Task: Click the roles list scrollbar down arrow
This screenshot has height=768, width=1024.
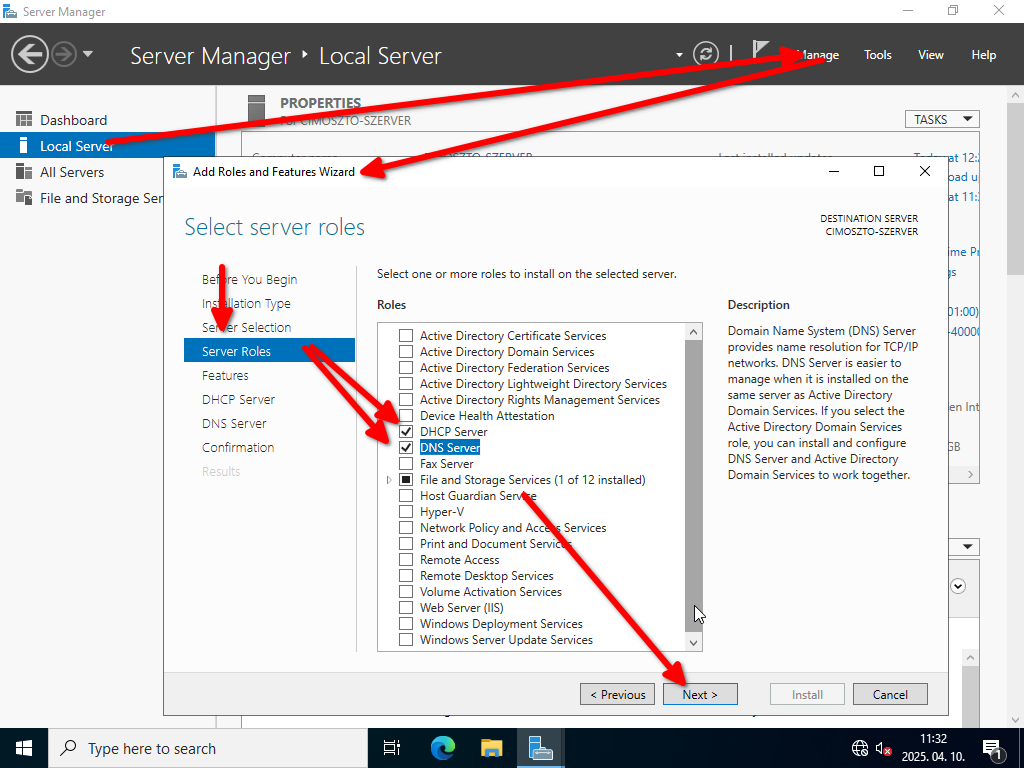Action: click(x=694, y=643)
